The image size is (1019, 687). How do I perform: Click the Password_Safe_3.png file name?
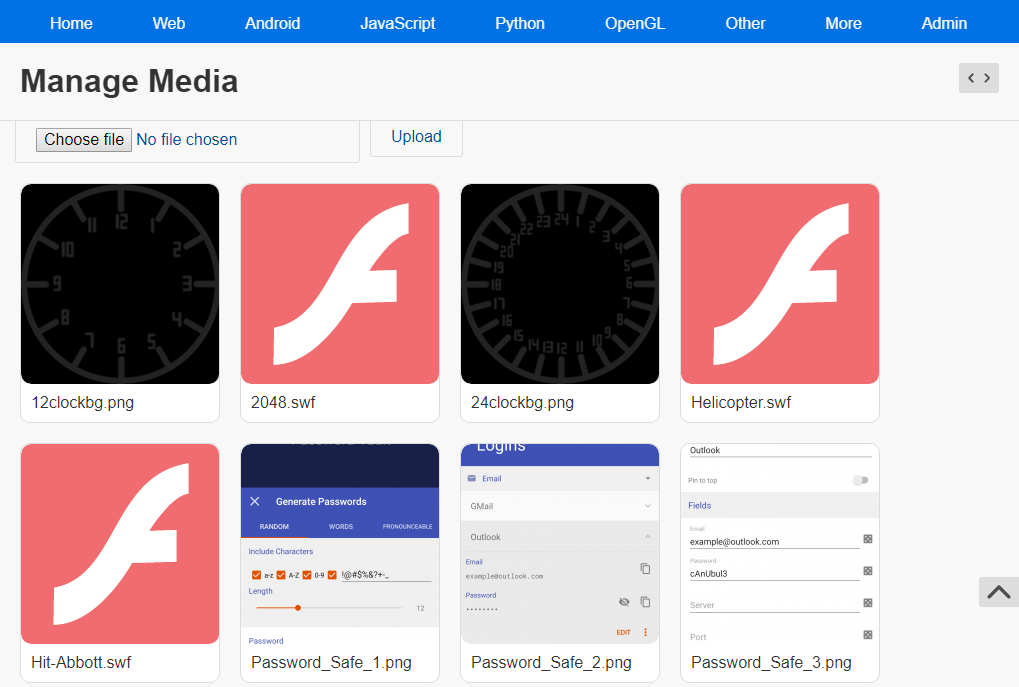coord(771,662)
